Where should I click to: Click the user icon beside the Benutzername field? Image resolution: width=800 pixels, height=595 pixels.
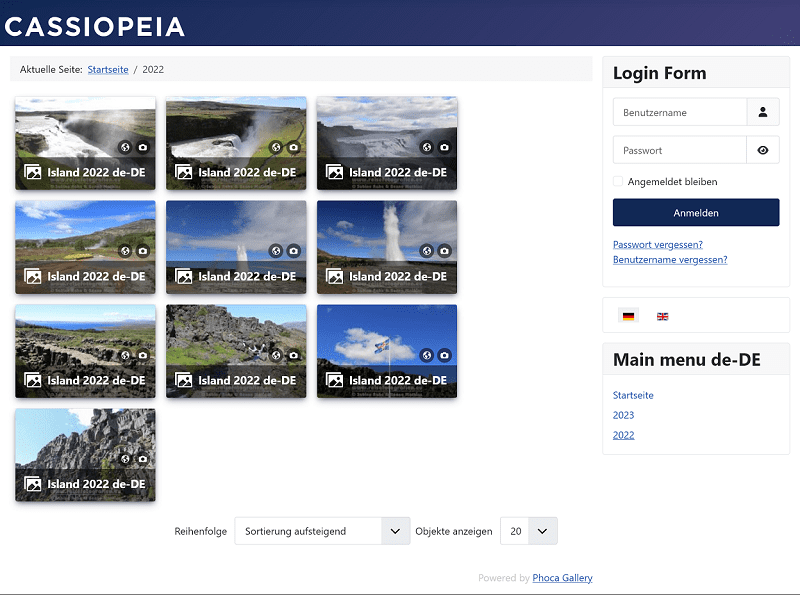763,112
